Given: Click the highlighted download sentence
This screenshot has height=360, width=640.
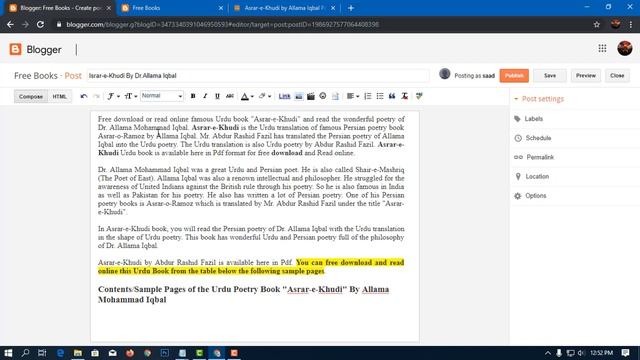Looking at the screenshot, I should tap(251, 267).
